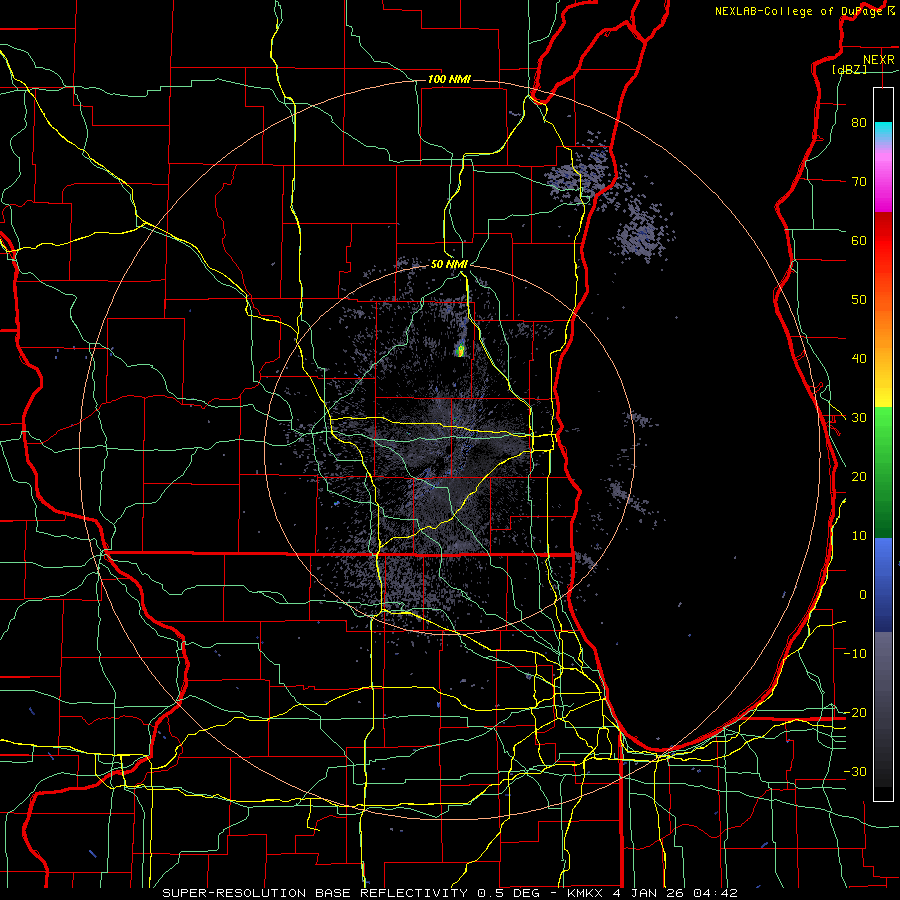Click the 50 NMI range ring label
The width and height of the screenshot is (900, 900).
click(449, 264)
